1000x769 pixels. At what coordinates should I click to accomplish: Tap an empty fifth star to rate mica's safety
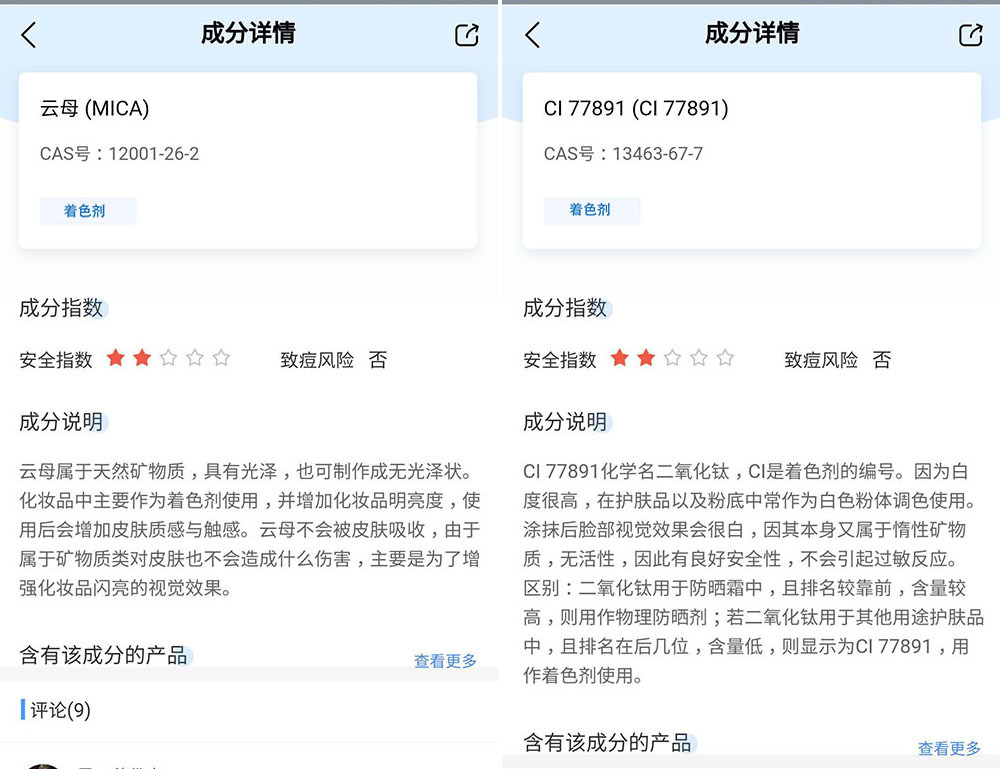point(222,356)
